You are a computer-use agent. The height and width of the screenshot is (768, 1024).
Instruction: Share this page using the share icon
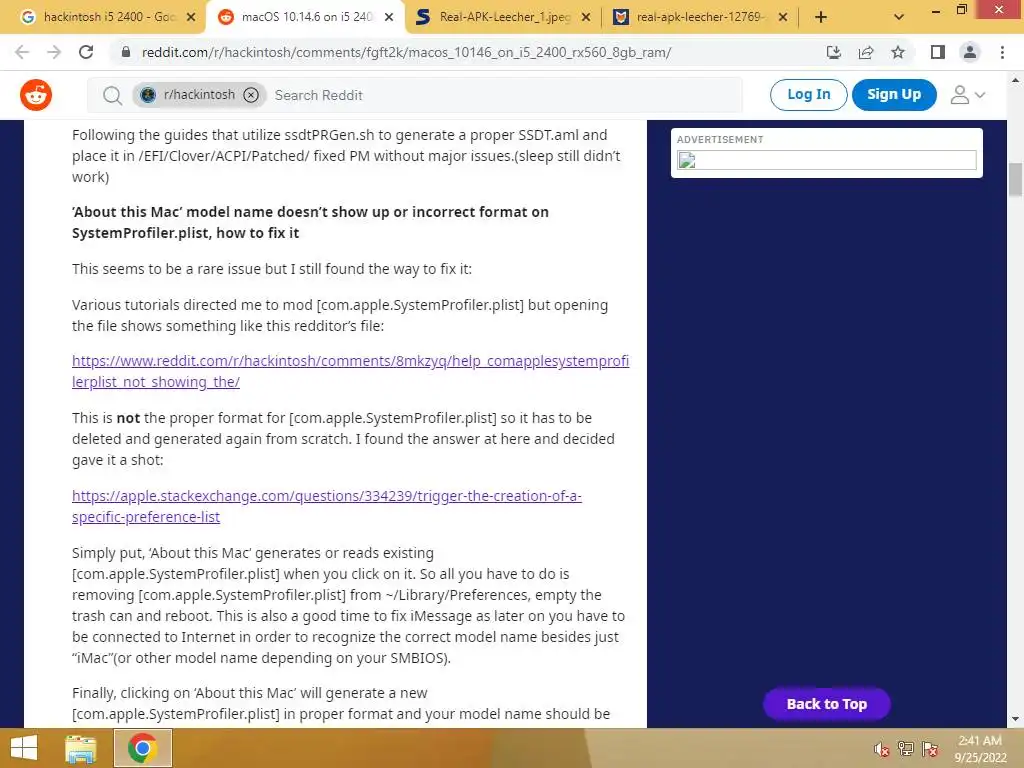[x=866, y=52]
